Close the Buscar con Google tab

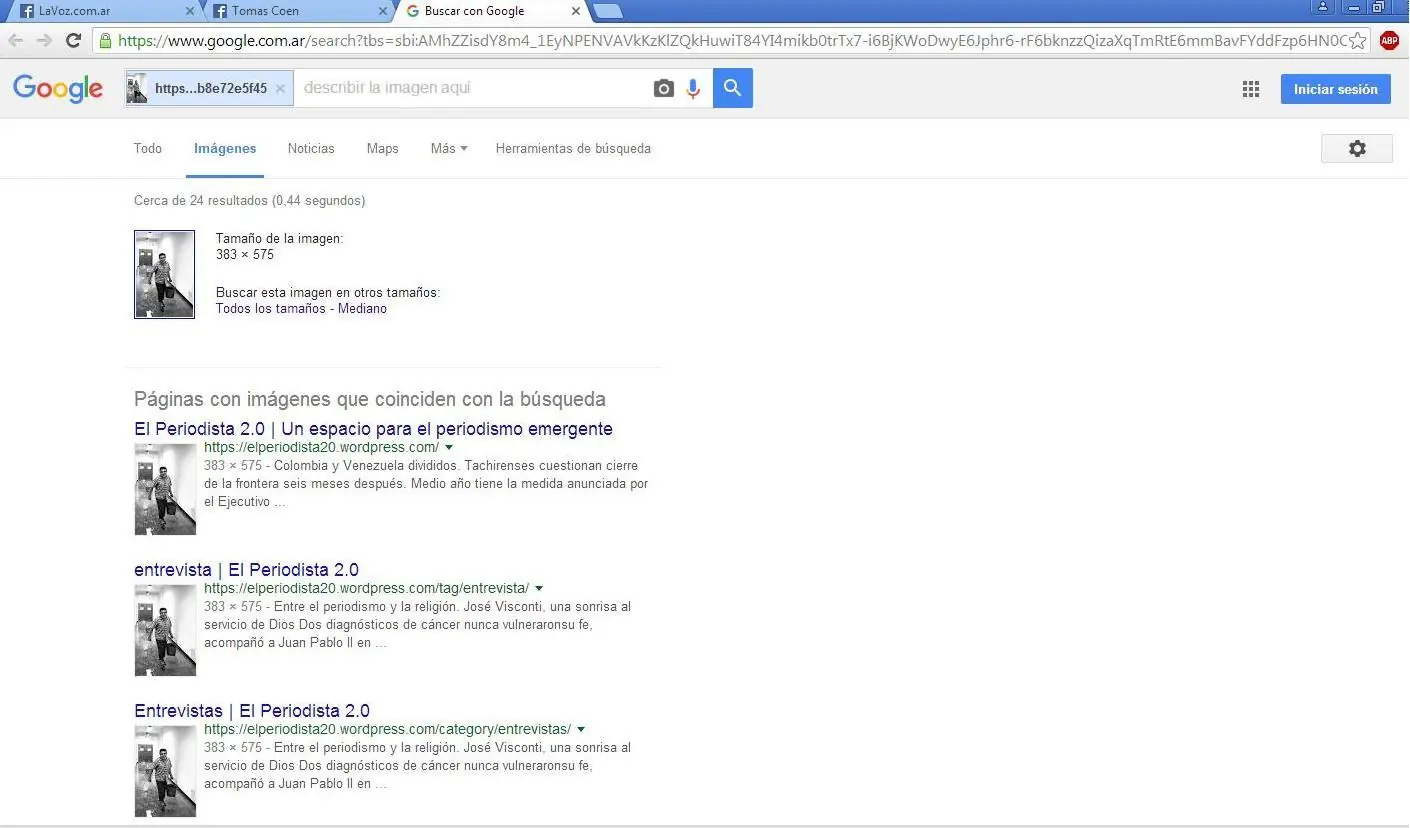[x=575, y=11]
